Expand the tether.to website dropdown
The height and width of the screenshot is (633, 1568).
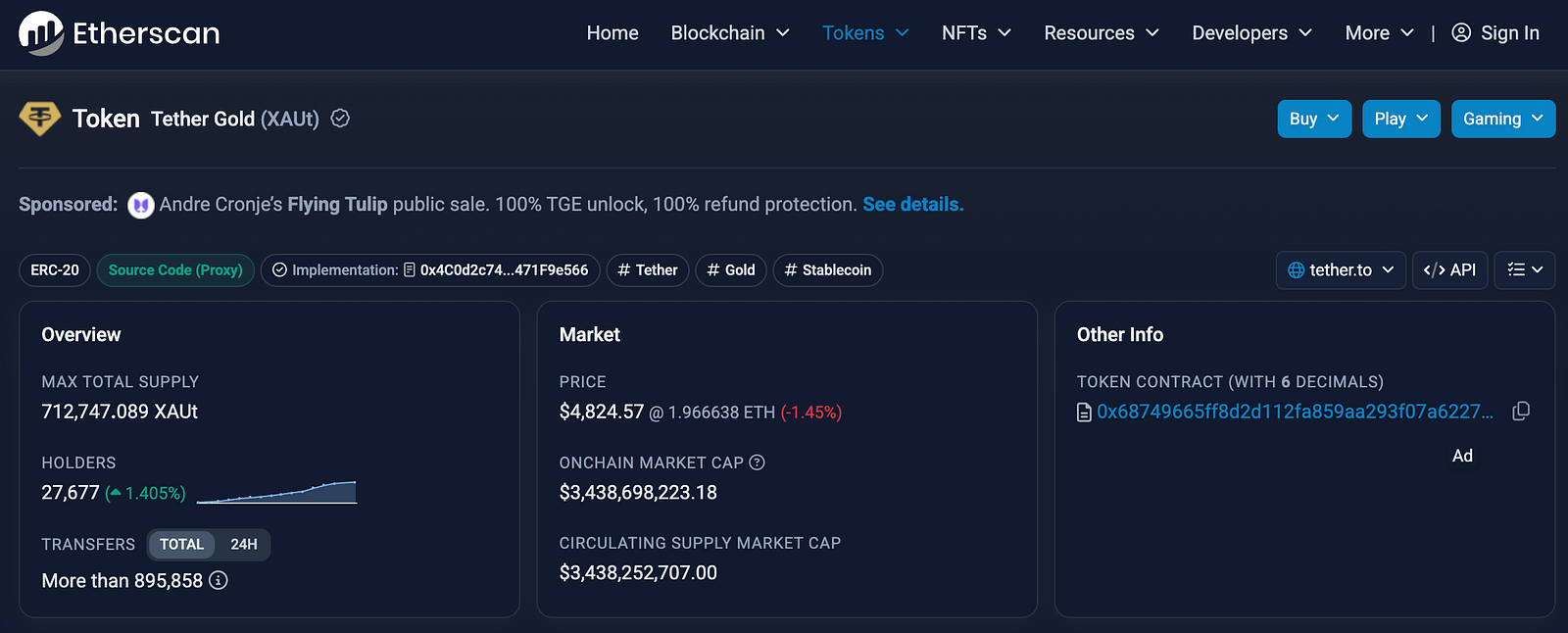point(1340,269)
